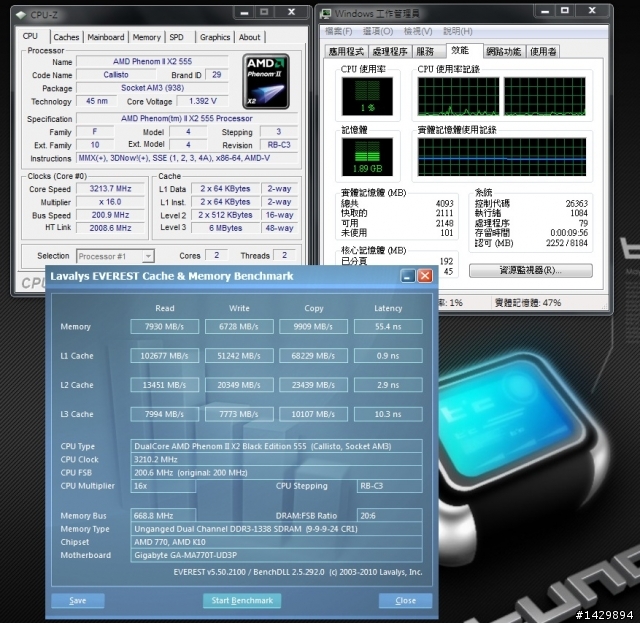The image size is (640, 623).
Task: Switch to the Mainboard tab in CPU-Z
Action: click(106, 37)
